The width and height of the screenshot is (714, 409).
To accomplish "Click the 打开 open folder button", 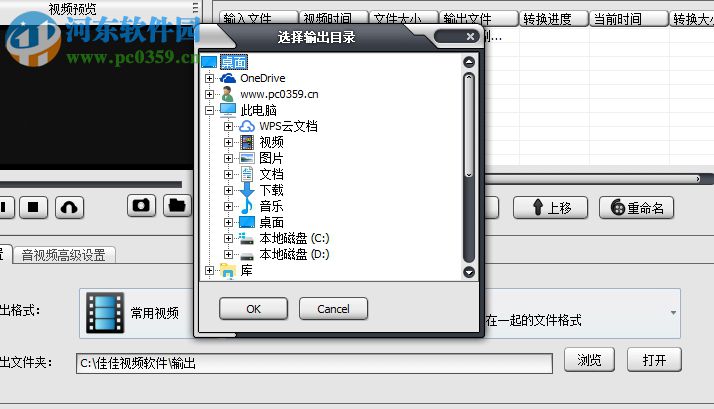I will [x=654, y=360].
